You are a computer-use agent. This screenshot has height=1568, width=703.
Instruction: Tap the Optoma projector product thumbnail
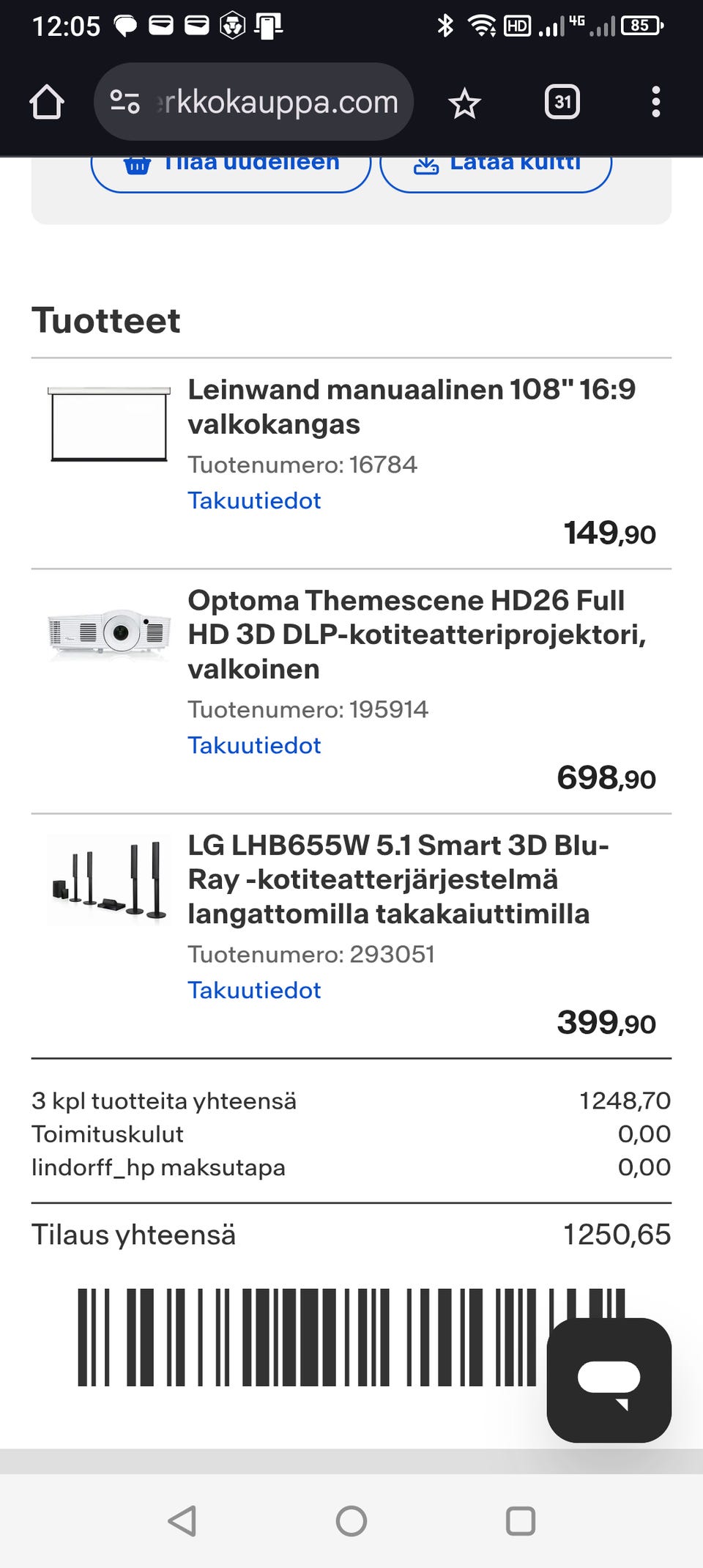[x=109, y=632]
